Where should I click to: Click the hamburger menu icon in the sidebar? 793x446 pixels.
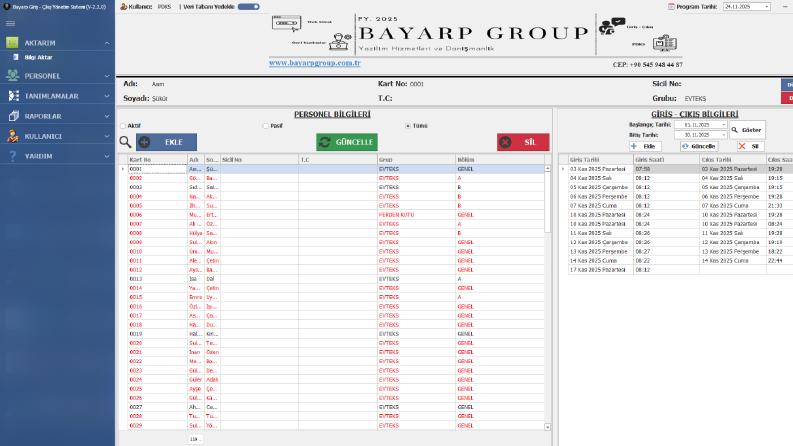pos(10,23)
